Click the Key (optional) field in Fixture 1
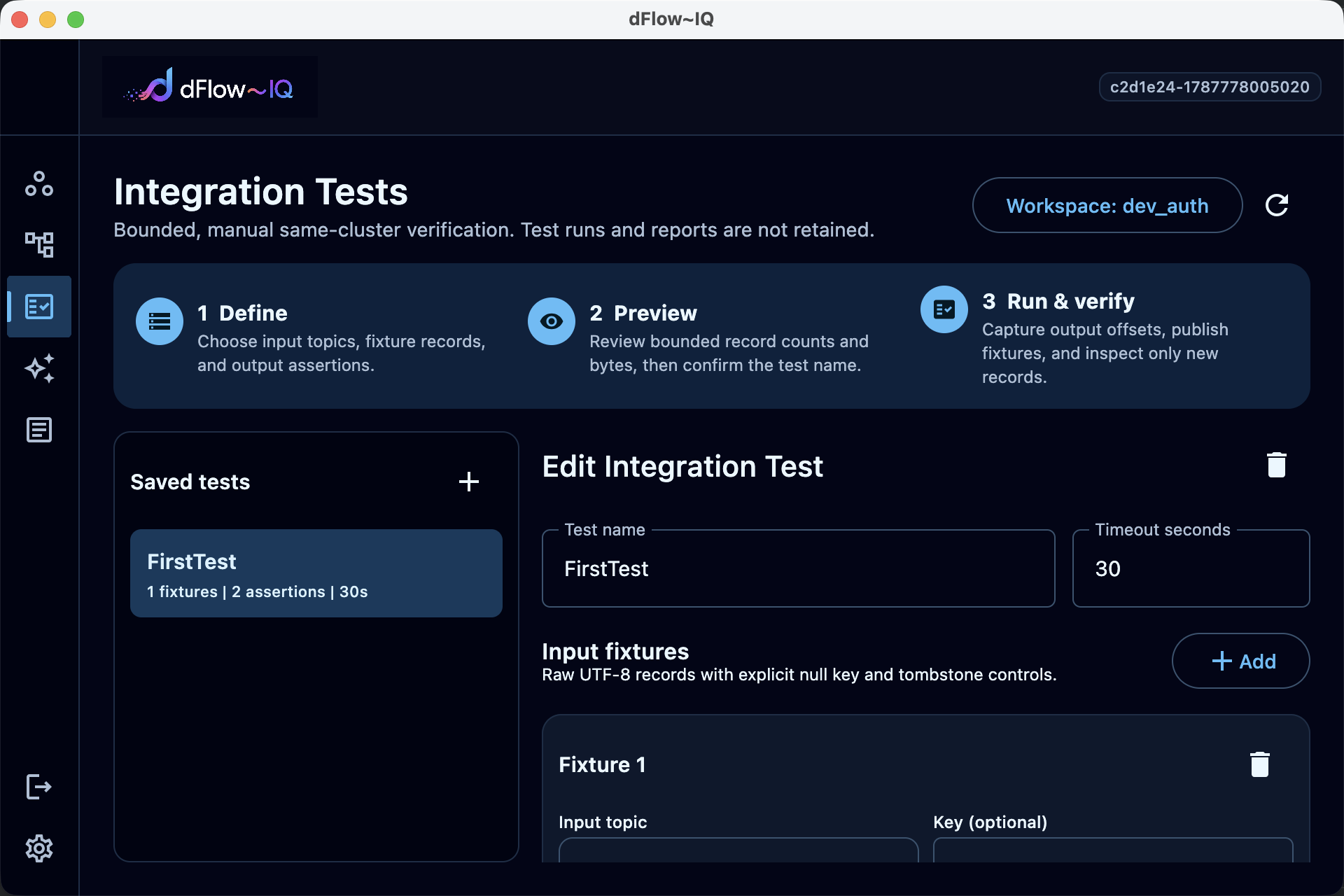 (x=1113, y=850)
